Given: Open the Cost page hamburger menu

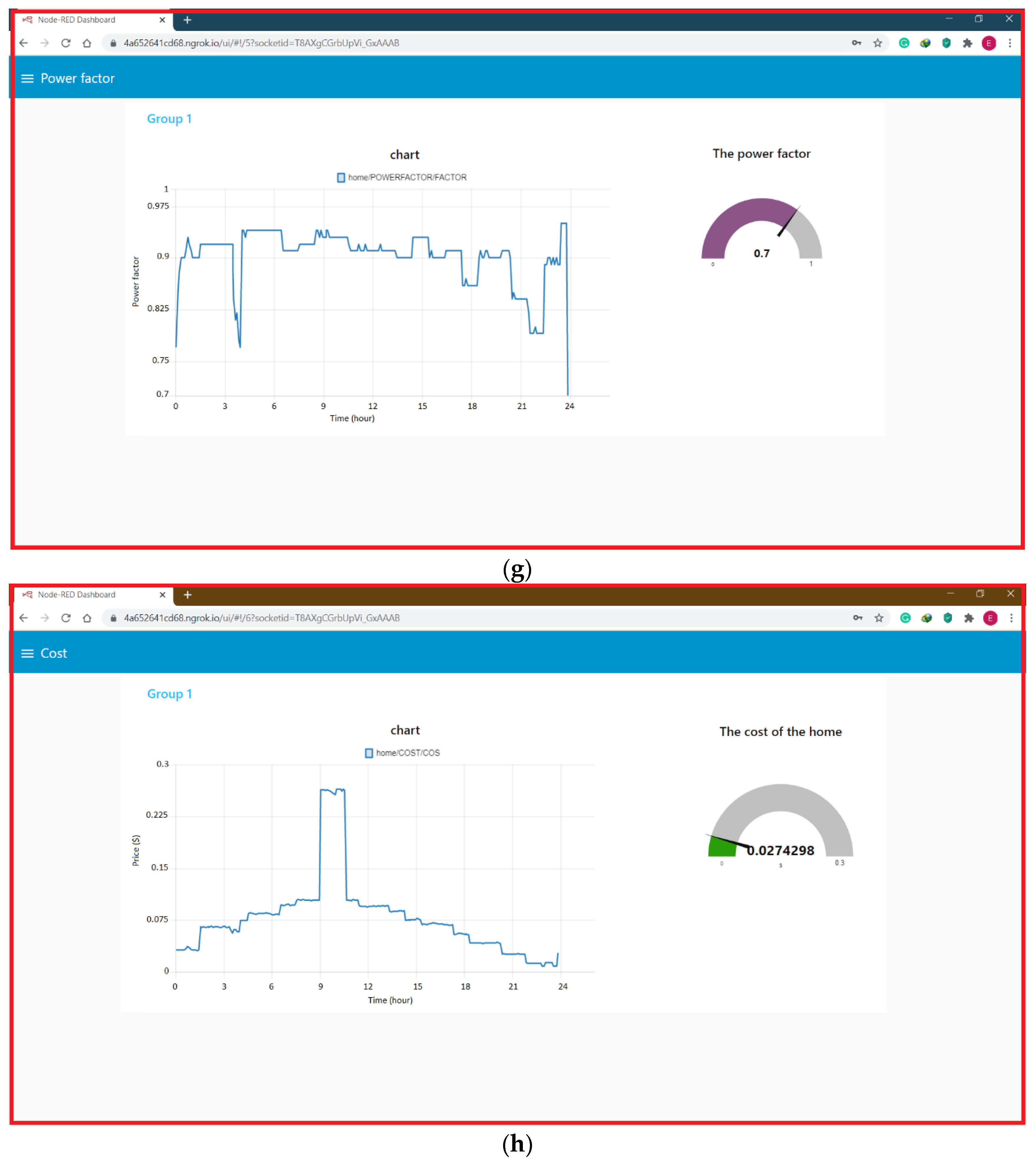Looking at the screenshot, I should (x=27, y=653).
